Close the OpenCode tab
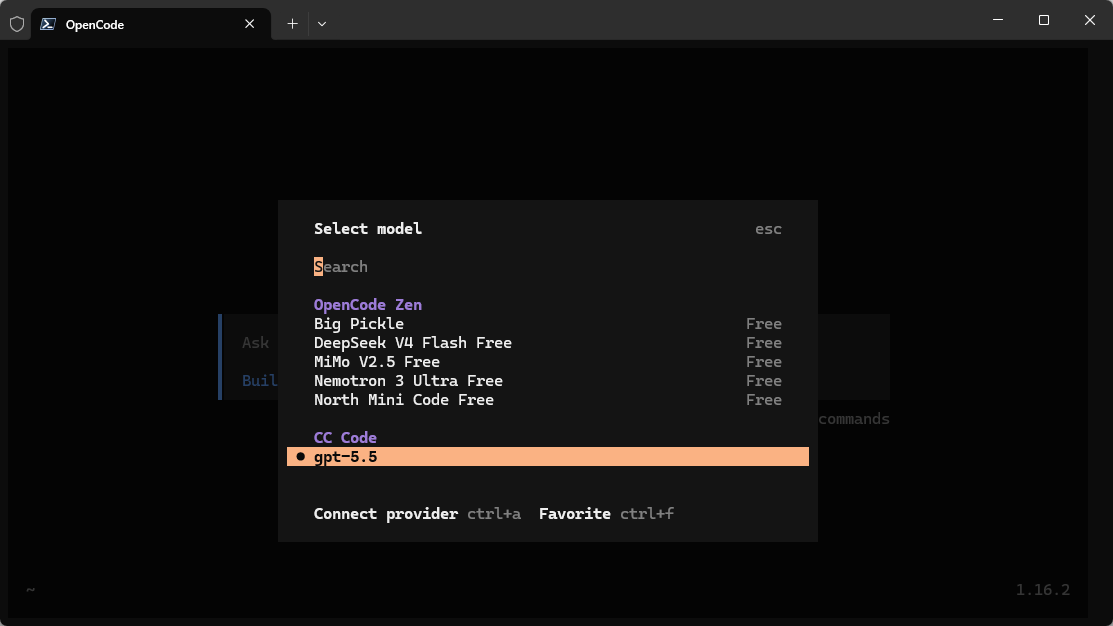The height and width of the screenshot is (626, 1113). click(x=249, y=24)
